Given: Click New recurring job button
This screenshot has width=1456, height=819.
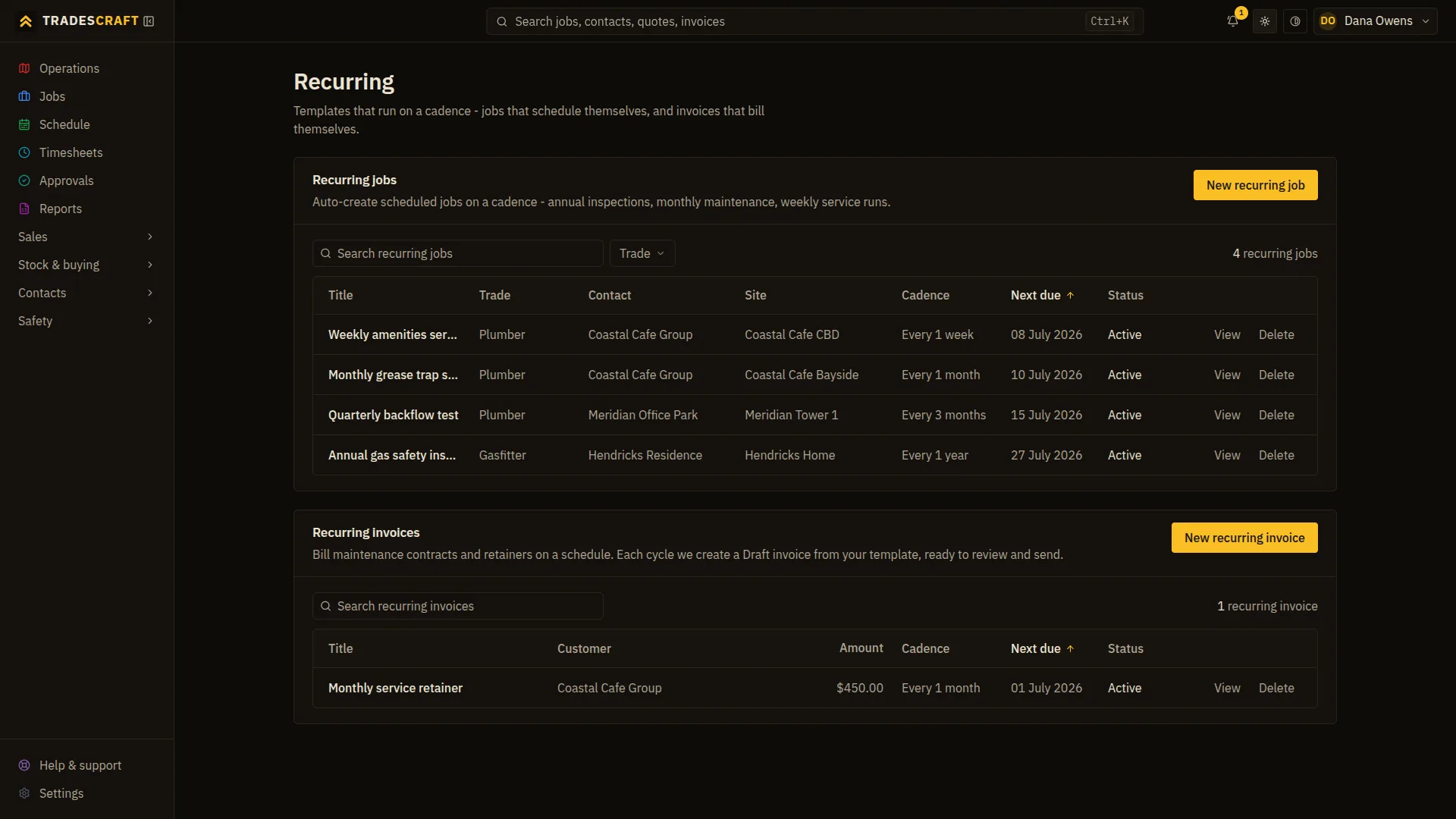Looking at the screenshot, I should pyautogui.click(x=1255, y=185).
